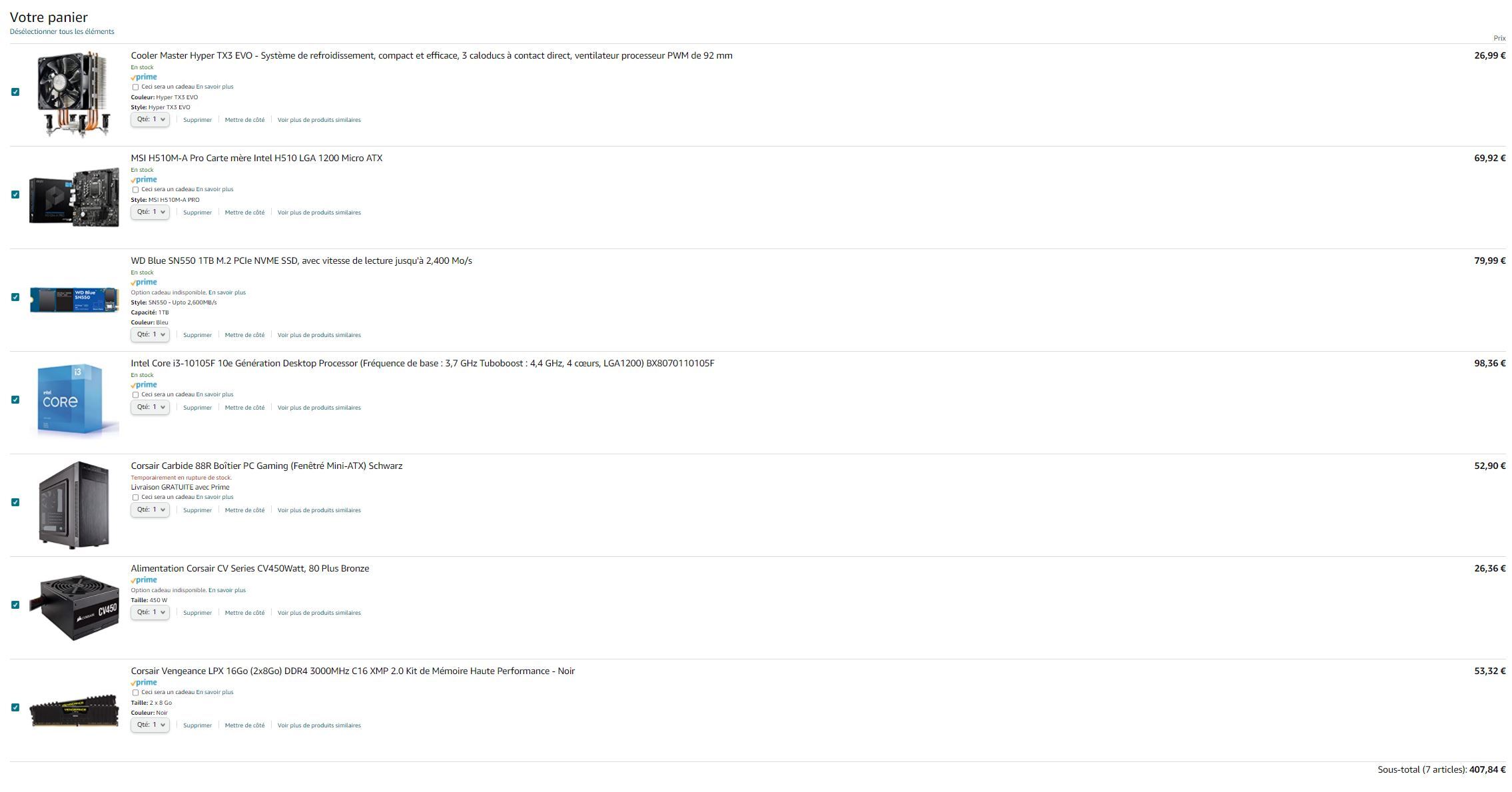Click 'Désélectionner tous les éléments' link
Screen dimensions: 1512x792
click(x=62, y=31)
